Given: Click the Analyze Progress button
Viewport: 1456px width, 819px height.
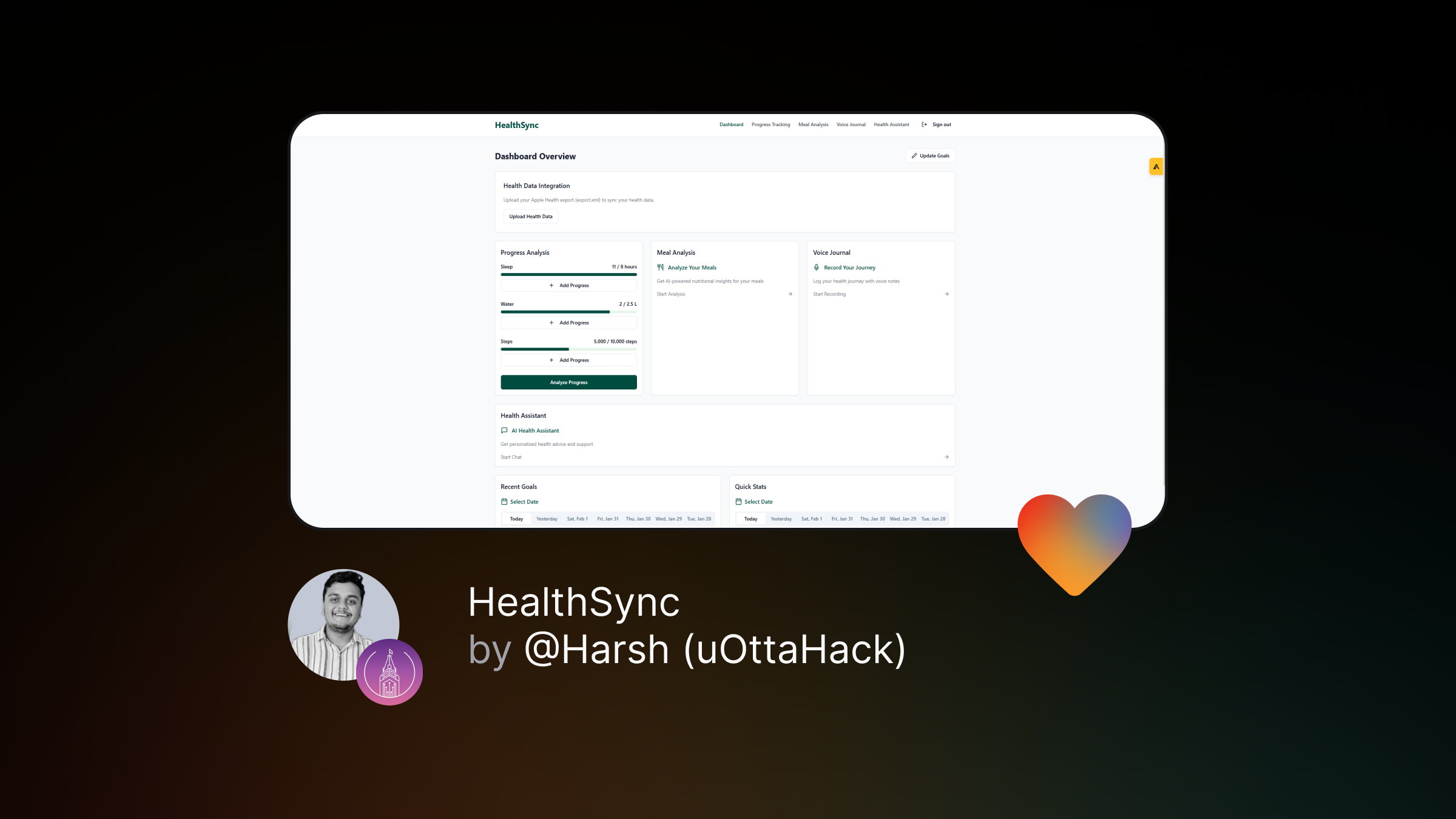Looking at the screenshot, I should [568, 382].
